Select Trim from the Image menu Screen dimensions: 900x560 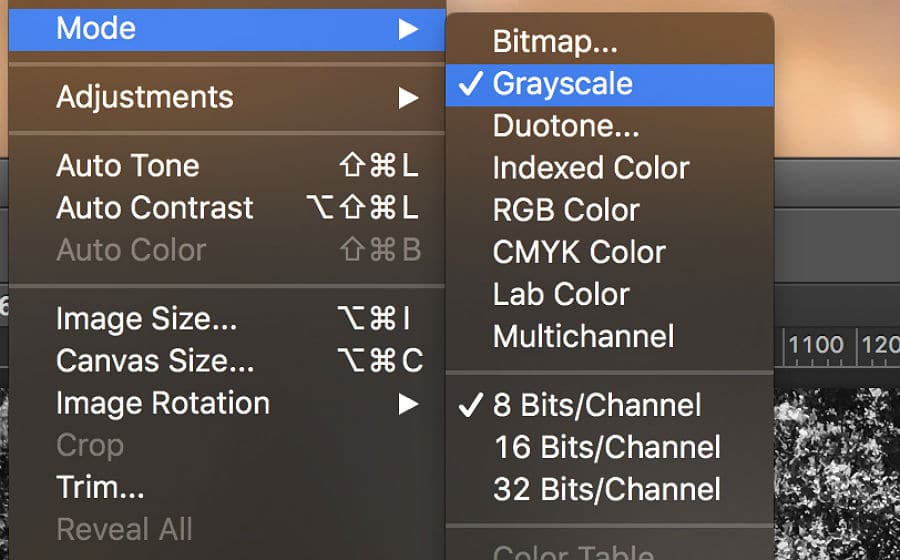click(100, 488)
